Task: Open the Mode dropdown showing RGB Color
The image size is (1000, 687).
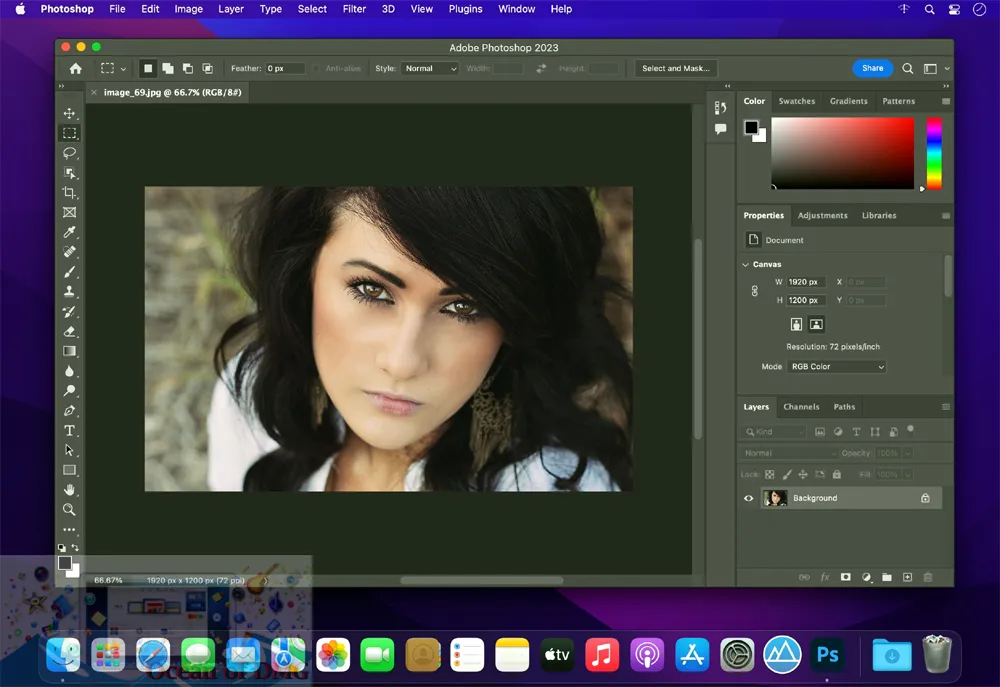Action: point(837,367)
